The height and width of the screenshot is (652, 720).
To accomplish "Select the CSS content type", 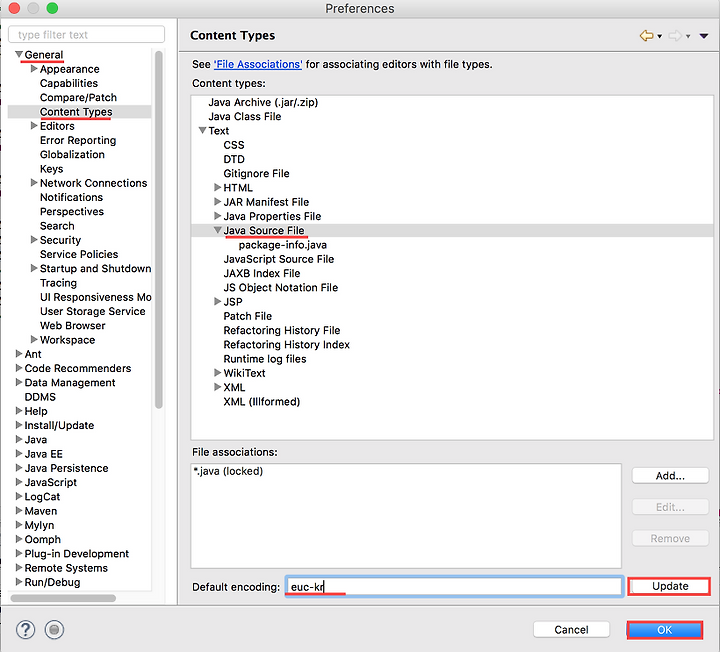I will 234,145.
